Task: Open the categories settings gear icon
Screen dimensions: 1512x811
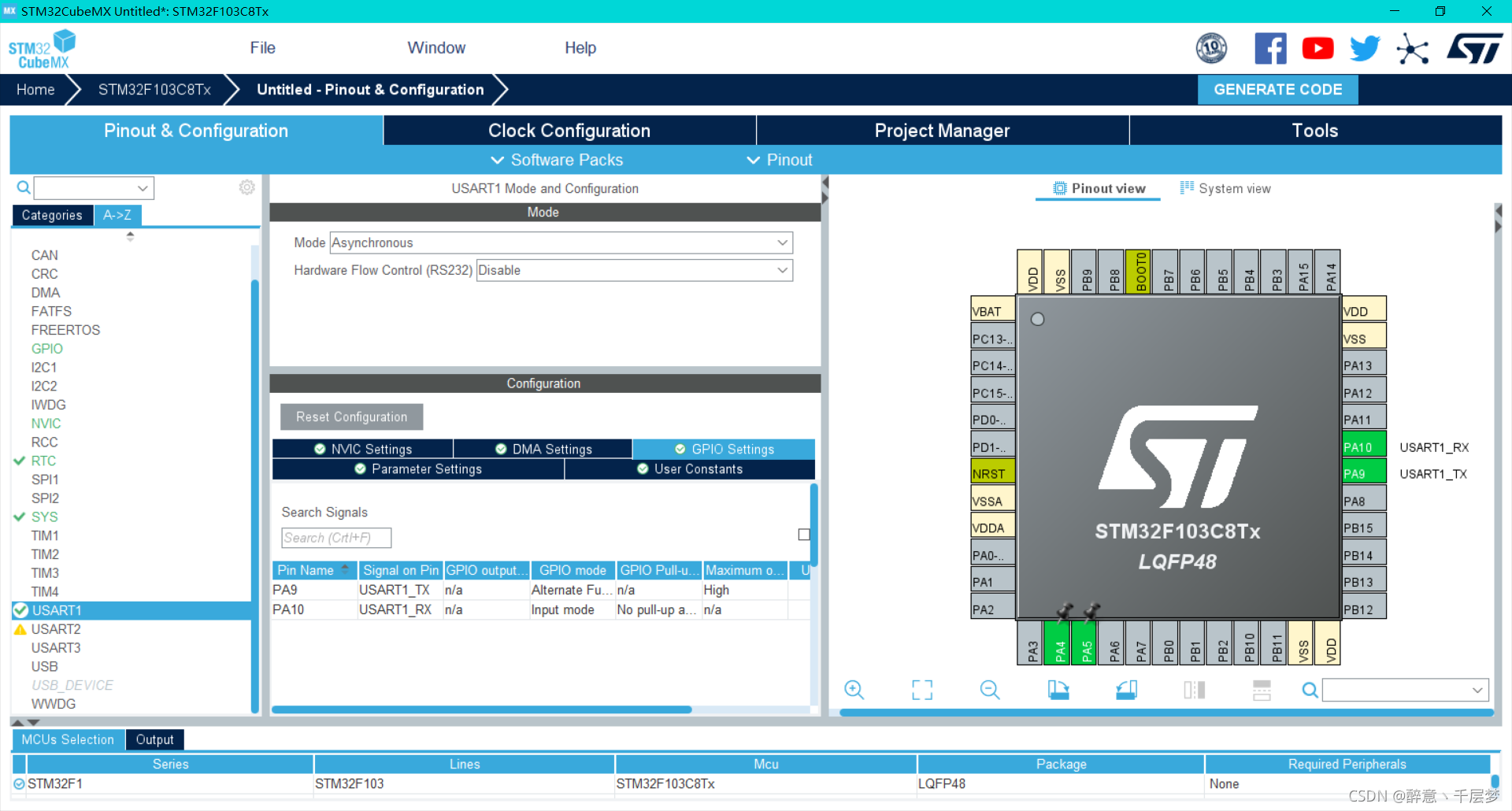Action: [x=247, y=187]
